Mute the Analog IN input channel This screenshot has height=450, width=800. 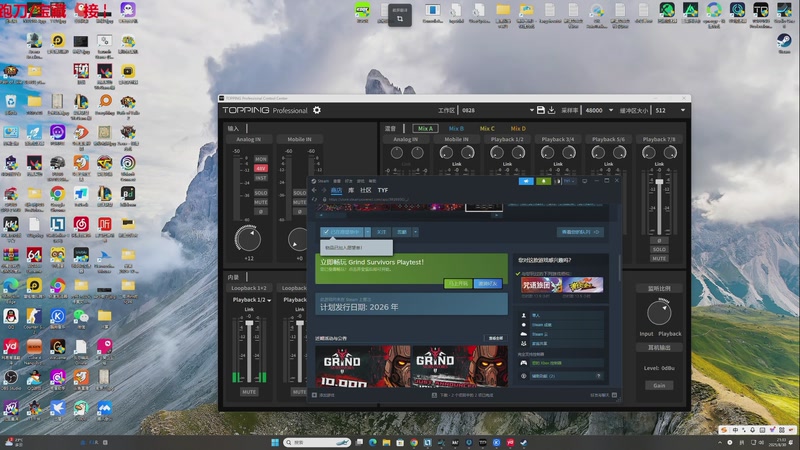[x=261, y=202]
